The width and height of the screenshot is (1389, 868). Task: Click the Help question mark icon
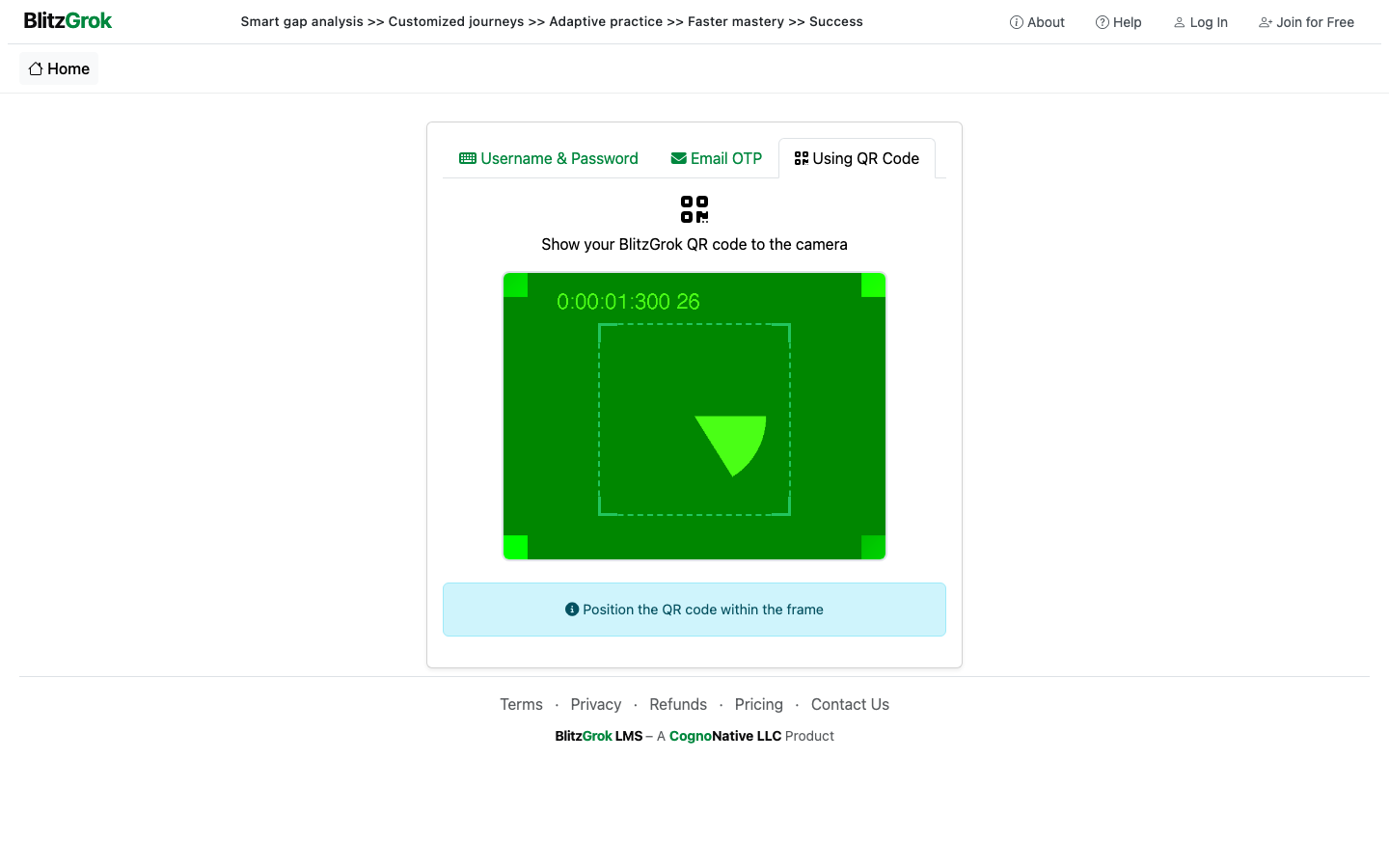tap(1103, 22)
